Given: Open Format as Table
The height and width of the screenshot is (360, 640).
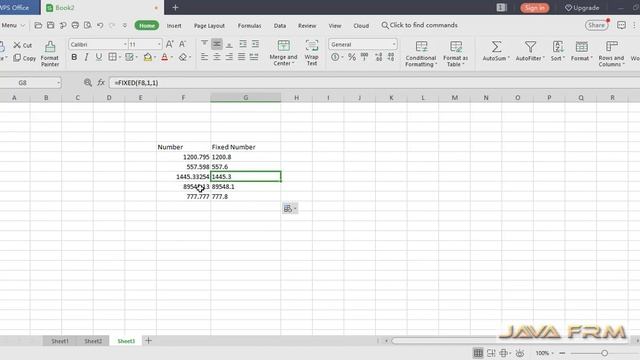Looking at the screenshot, I should 456,53.
